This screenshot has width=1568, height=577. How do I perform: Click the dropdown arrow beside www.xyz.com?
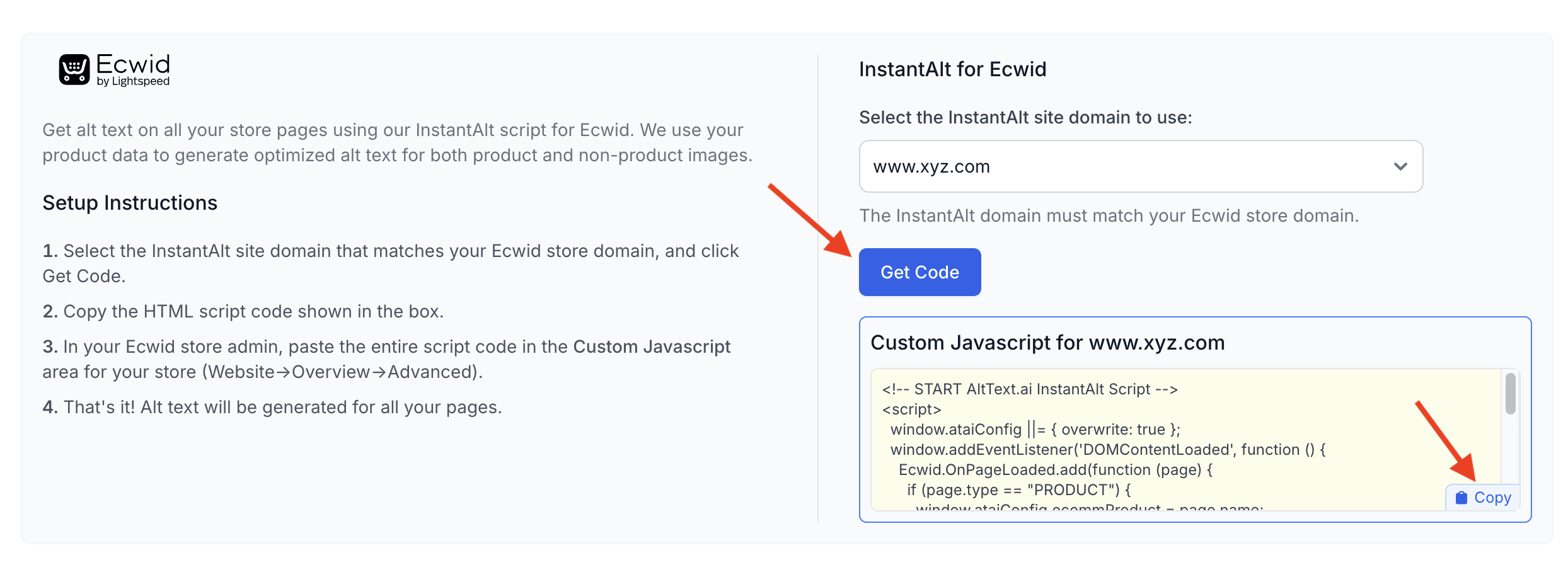tap(1400, 166)
